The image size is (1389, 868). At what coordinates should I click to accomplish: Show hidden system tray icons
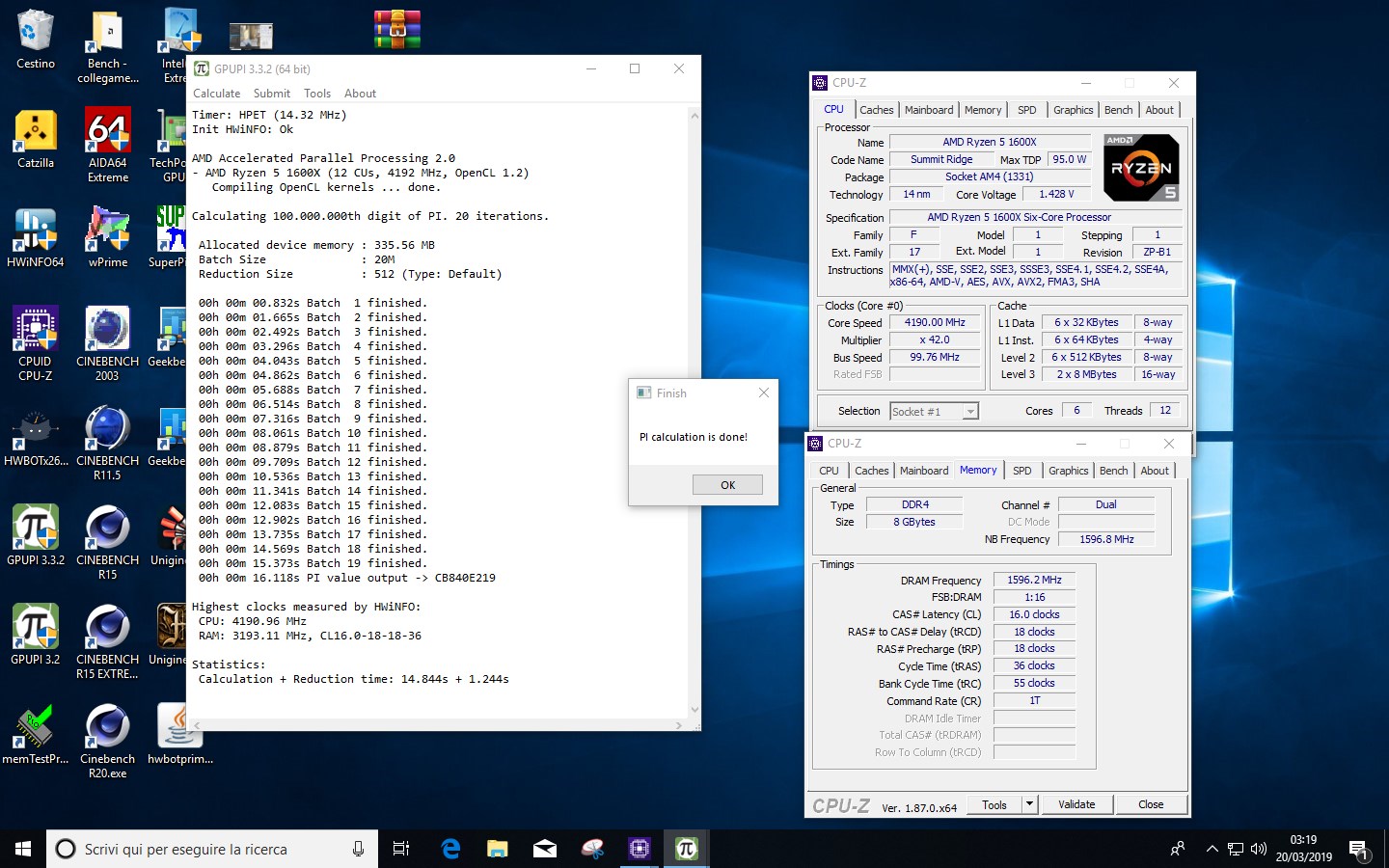click(x=1212, y=849)
